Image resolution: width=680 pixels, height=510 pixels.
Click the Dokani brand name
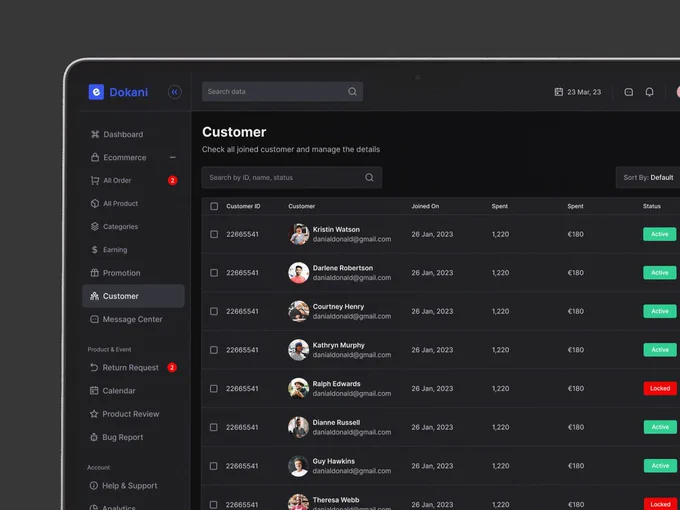(x=128, y=92)
